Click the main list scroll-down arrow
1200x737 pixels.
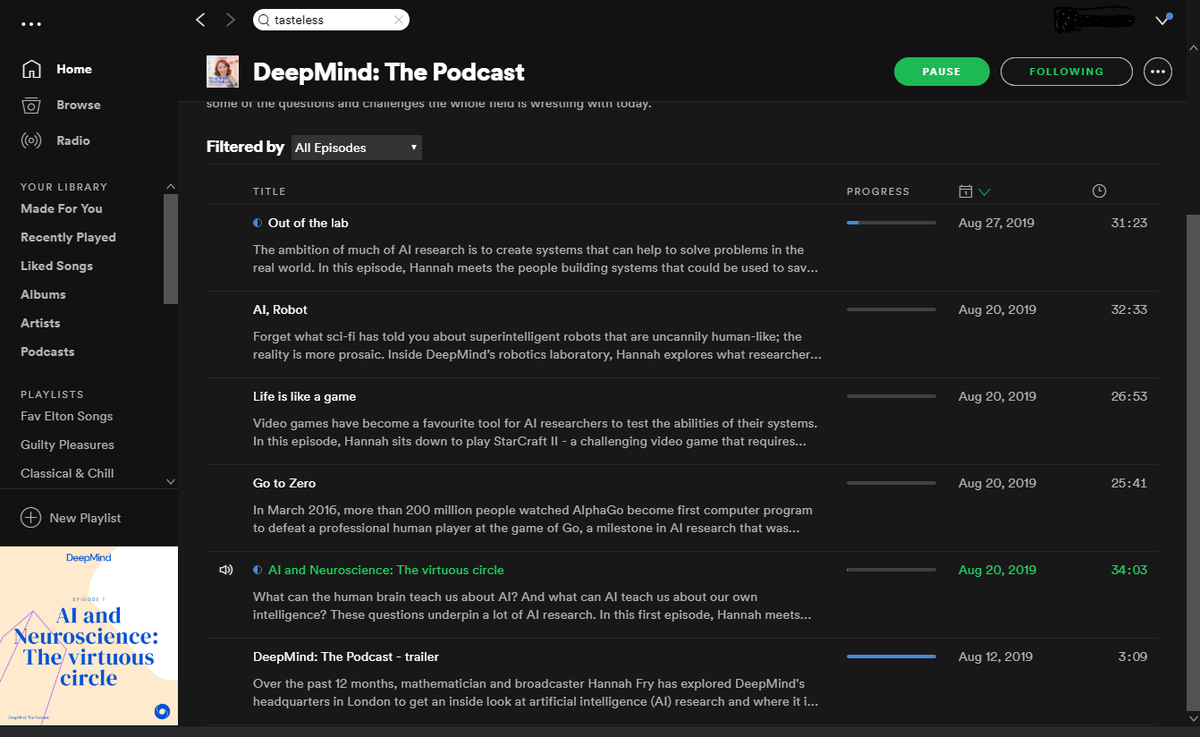click(x=1191, y=718)
